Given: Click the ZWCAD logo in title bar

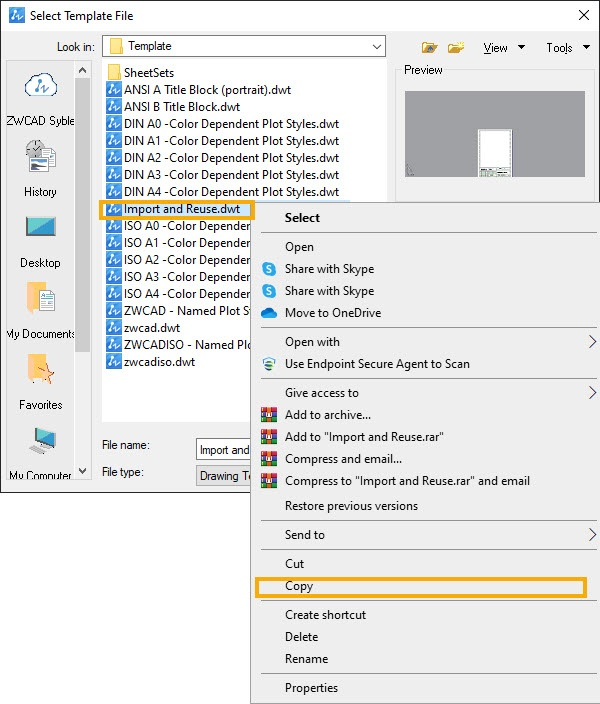Looking at the screenshot, I should tap(17, 15).
